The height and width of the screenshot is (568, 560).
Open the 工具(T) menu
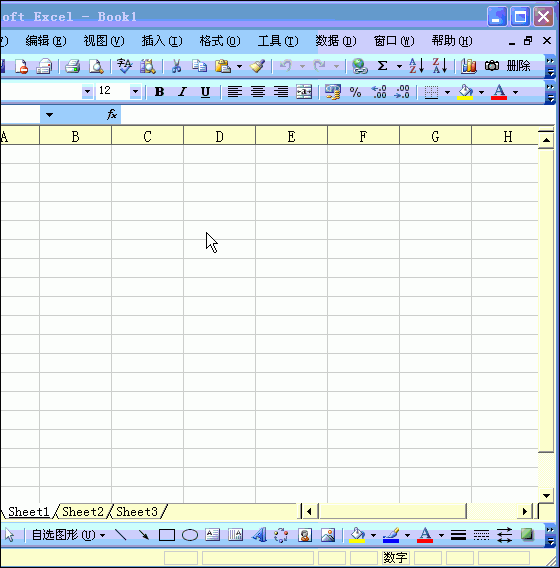(278, 41)
